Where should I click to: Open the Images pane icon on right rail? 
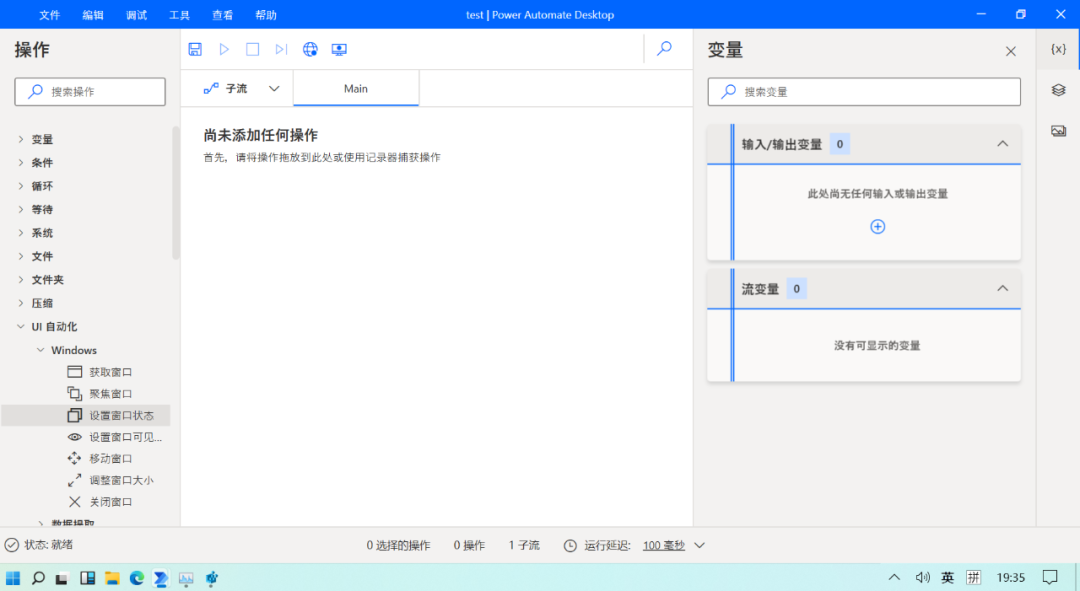[1058, 131]
